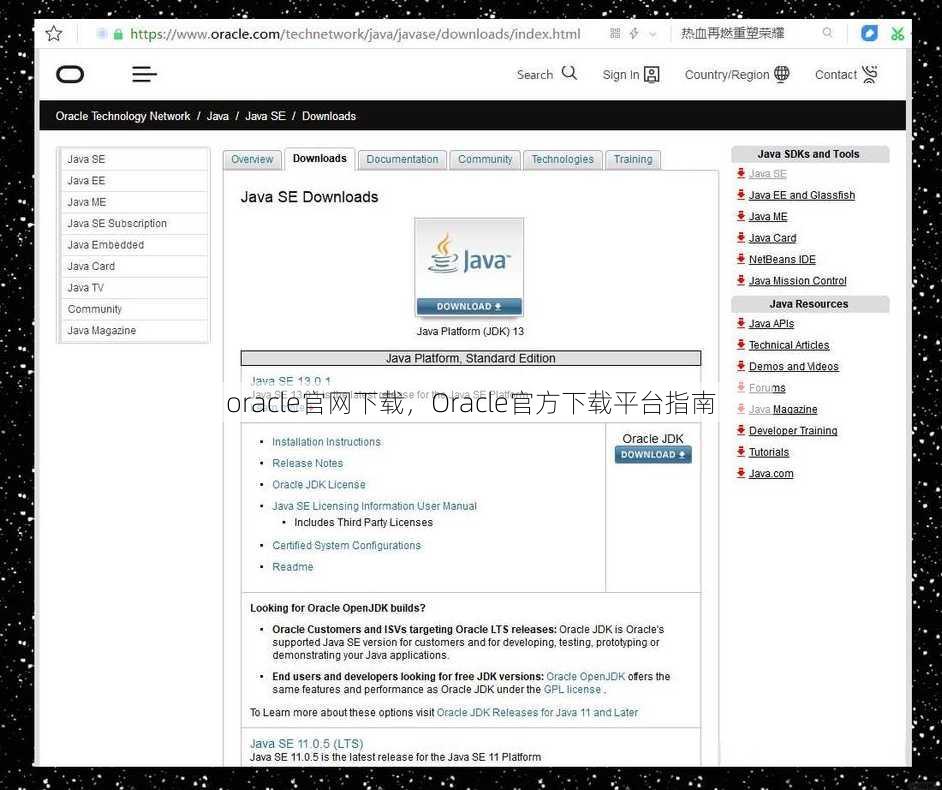Viewport: 942px width, 790px height.
Task: Click the DOWNLOAD button under Java logo
Action: point(469,306)
